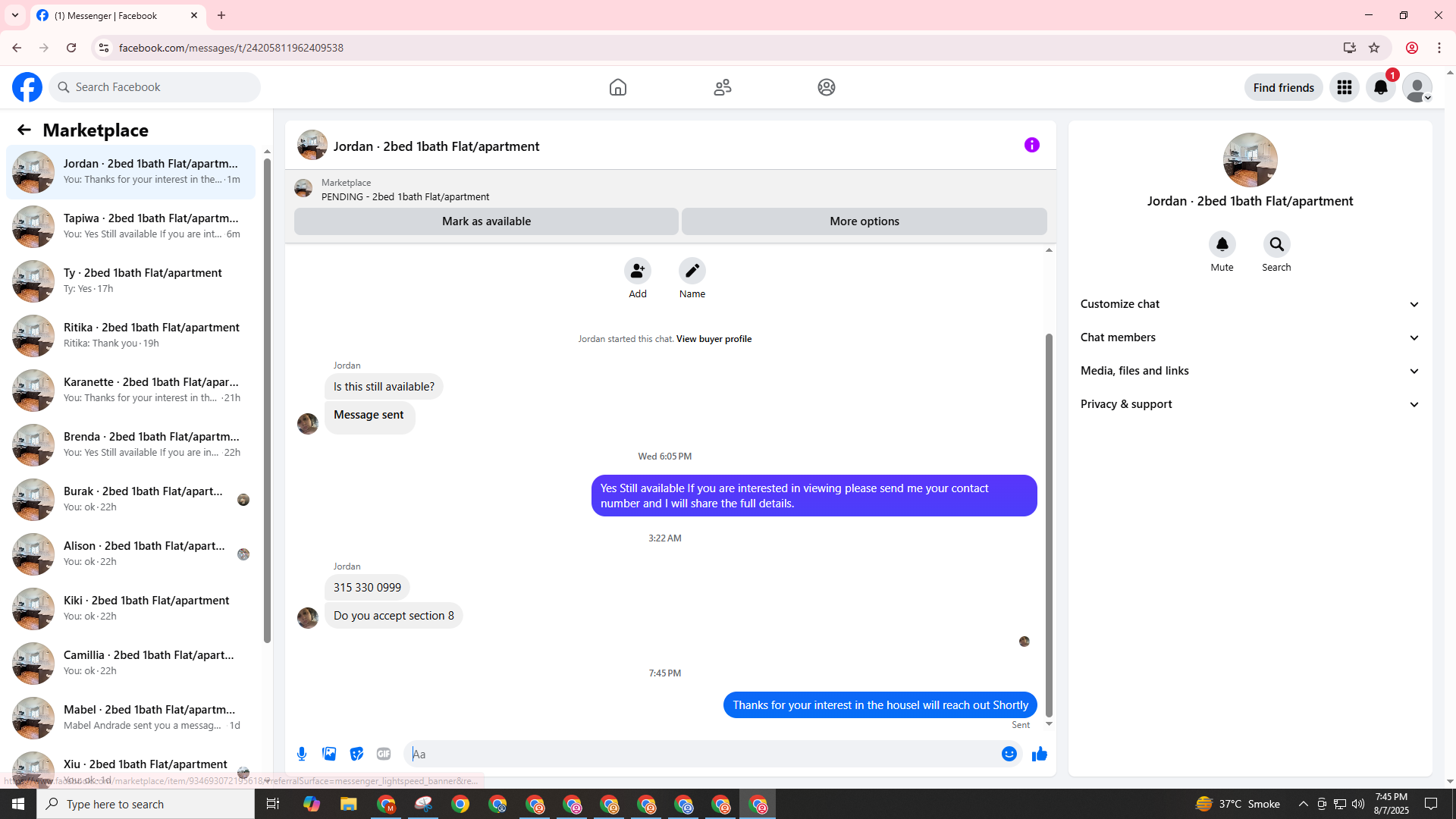The height and width of the screenshot is (819, 1456).
Task: Click More options button
Action: tap(864, 221)
